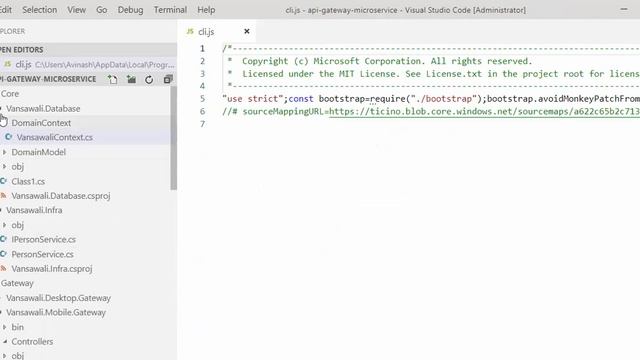Image resolution: width=640 pixels, height=360 pixels.
Task: Open the Debug menu
Action: tap(130, 10)
